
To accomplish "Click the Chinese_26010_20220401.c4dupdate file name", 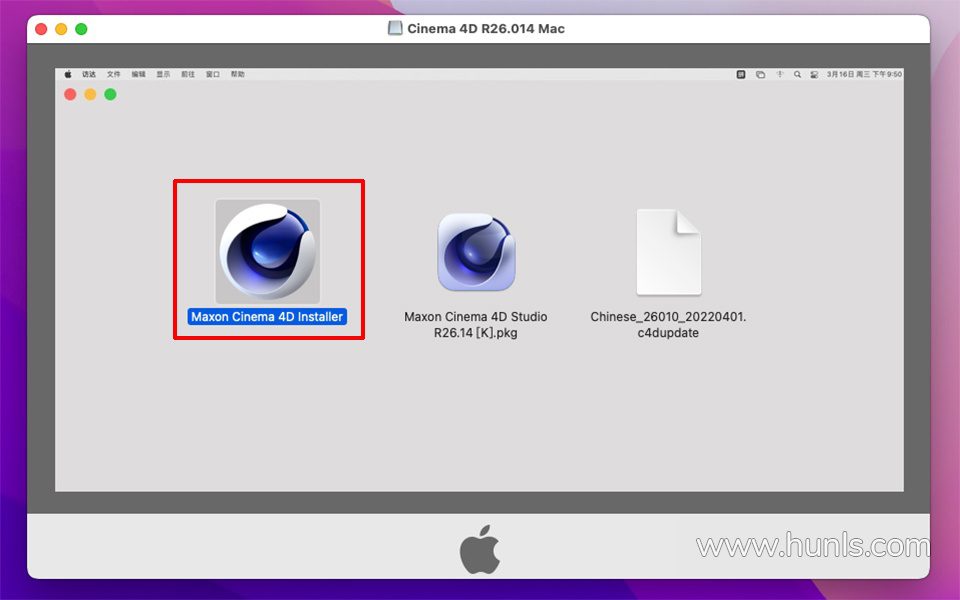I will [x=668, y=324].
